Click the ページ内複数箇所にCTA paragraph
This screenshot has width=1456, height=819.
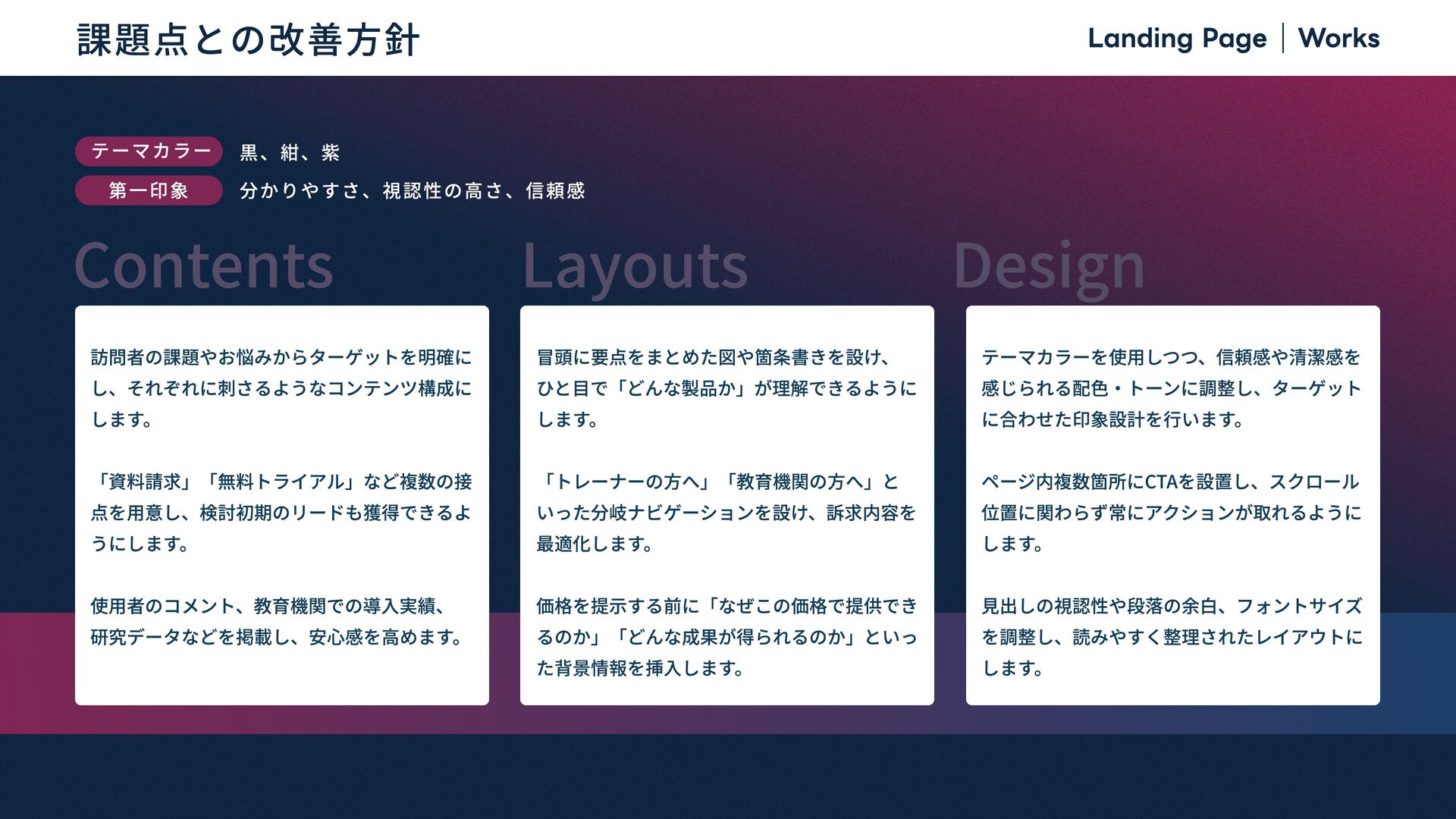pos(1171,513)
